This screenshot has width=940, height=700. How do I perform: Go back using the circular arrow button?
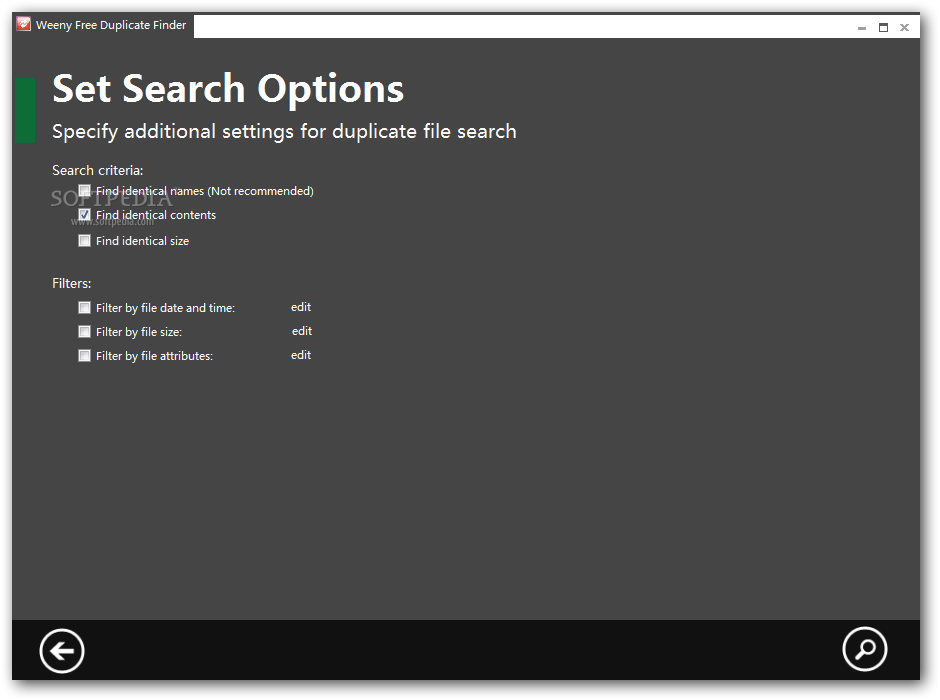click(62, 651)
